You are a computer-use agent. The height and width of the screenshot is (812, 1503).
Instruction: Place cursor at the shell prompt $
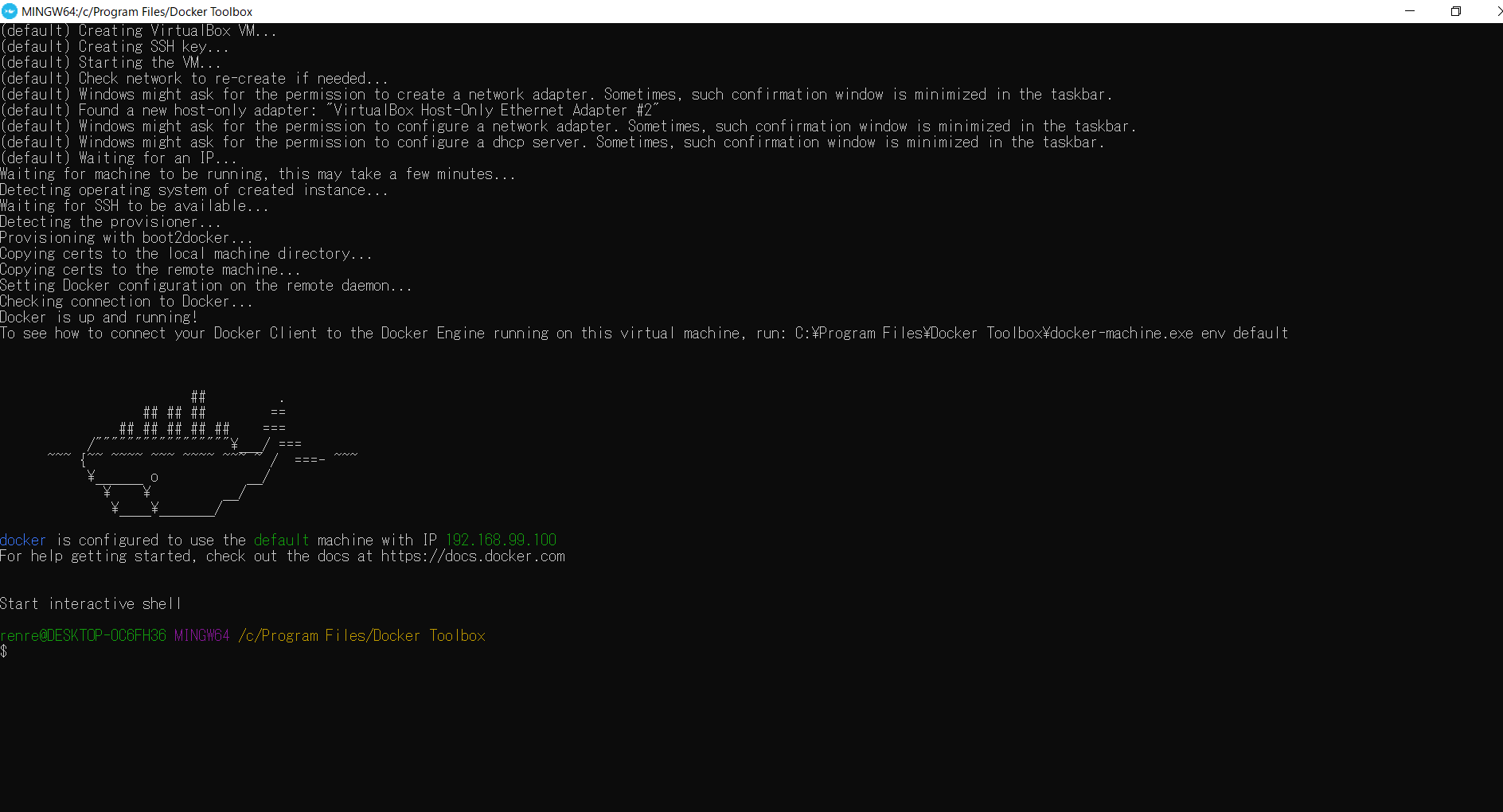click(5, 651)
